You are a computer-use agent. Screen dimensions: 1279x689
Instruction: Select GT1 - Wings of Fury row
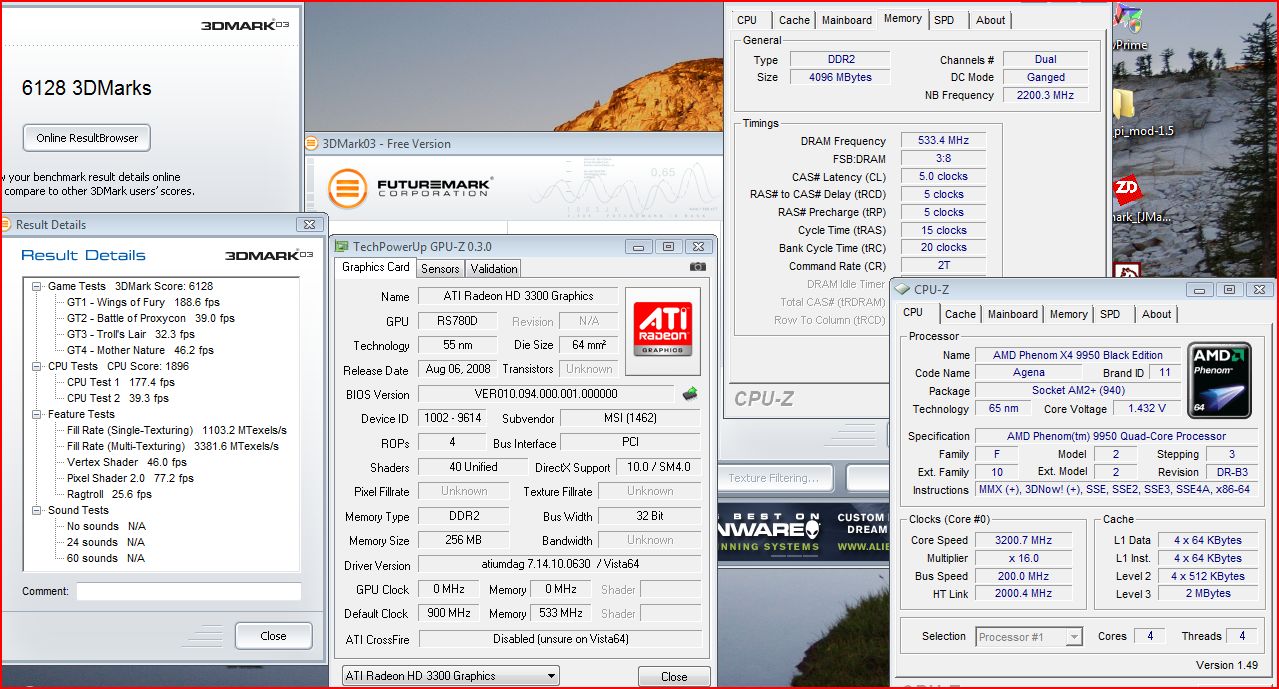click(x=143, y=302)
